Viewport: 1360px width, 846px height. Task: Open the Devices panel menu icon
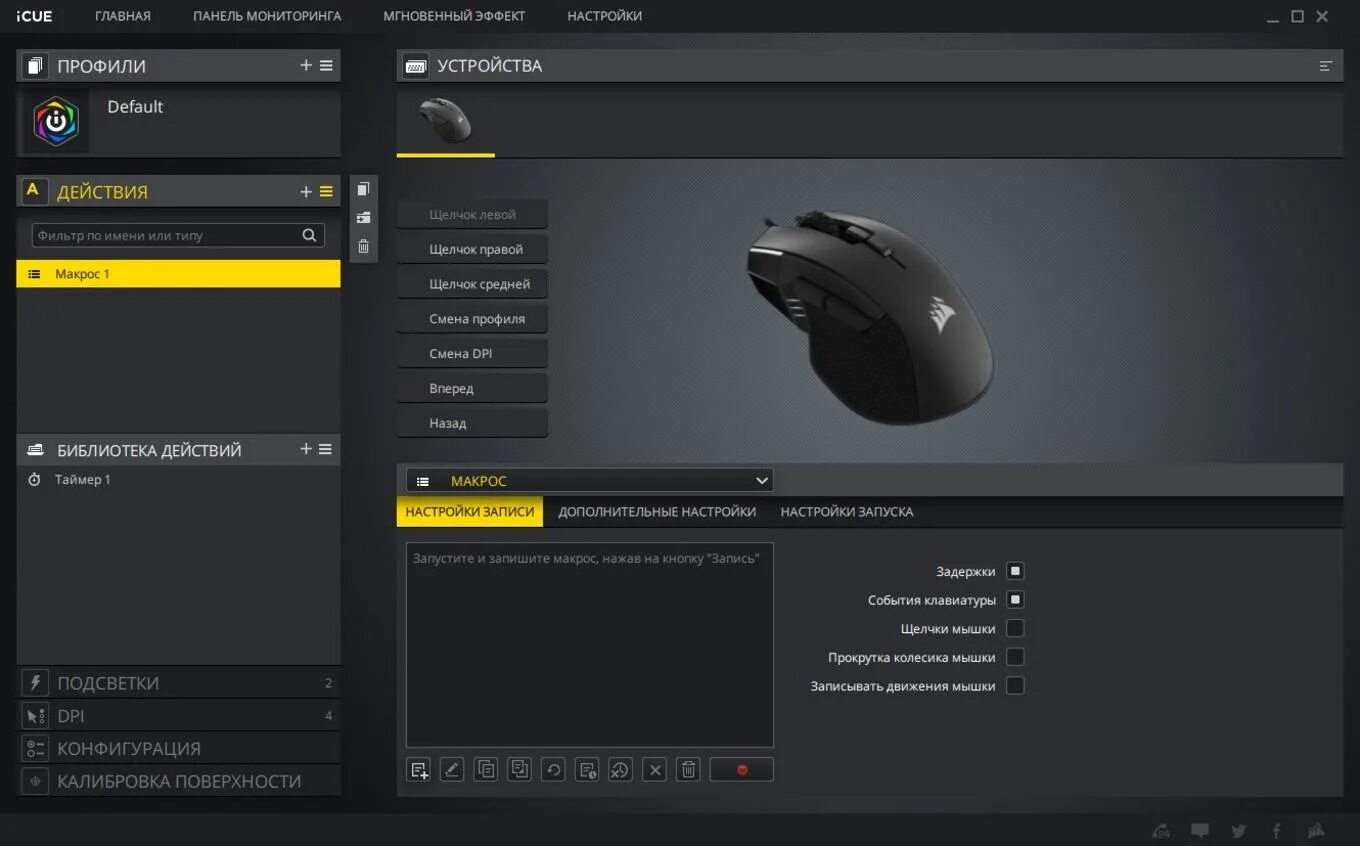pos(1326,66)
